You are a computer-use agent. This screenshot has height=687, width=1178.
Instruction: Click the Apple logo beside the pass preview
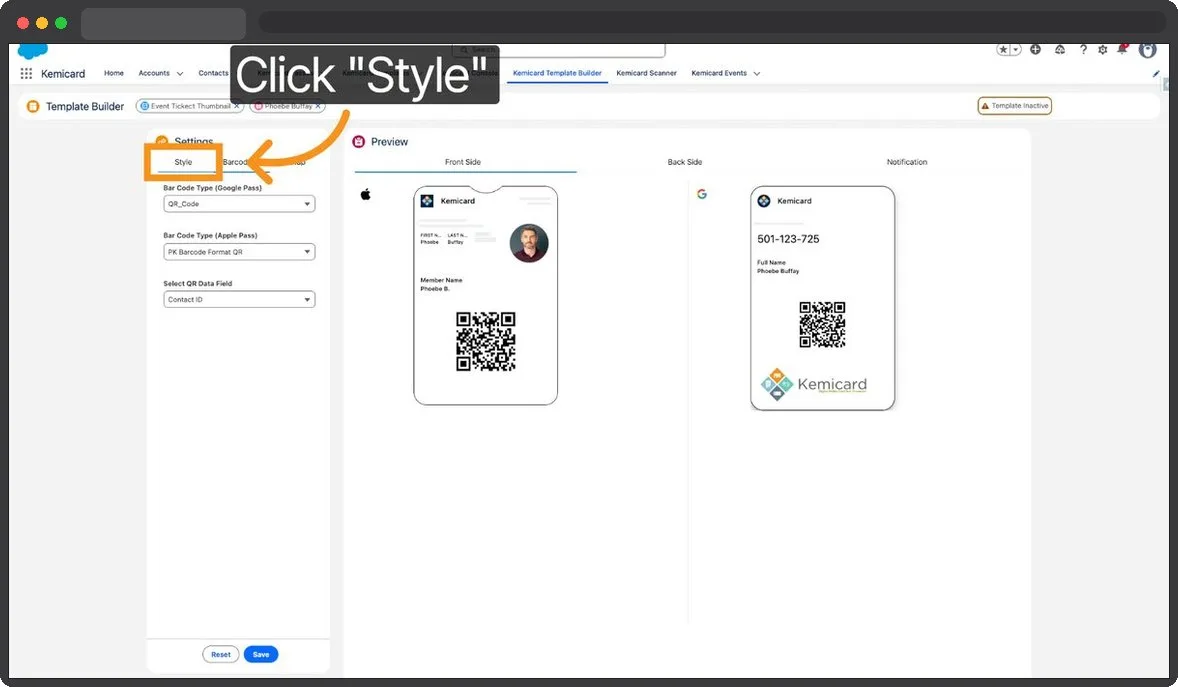[366, 195]
